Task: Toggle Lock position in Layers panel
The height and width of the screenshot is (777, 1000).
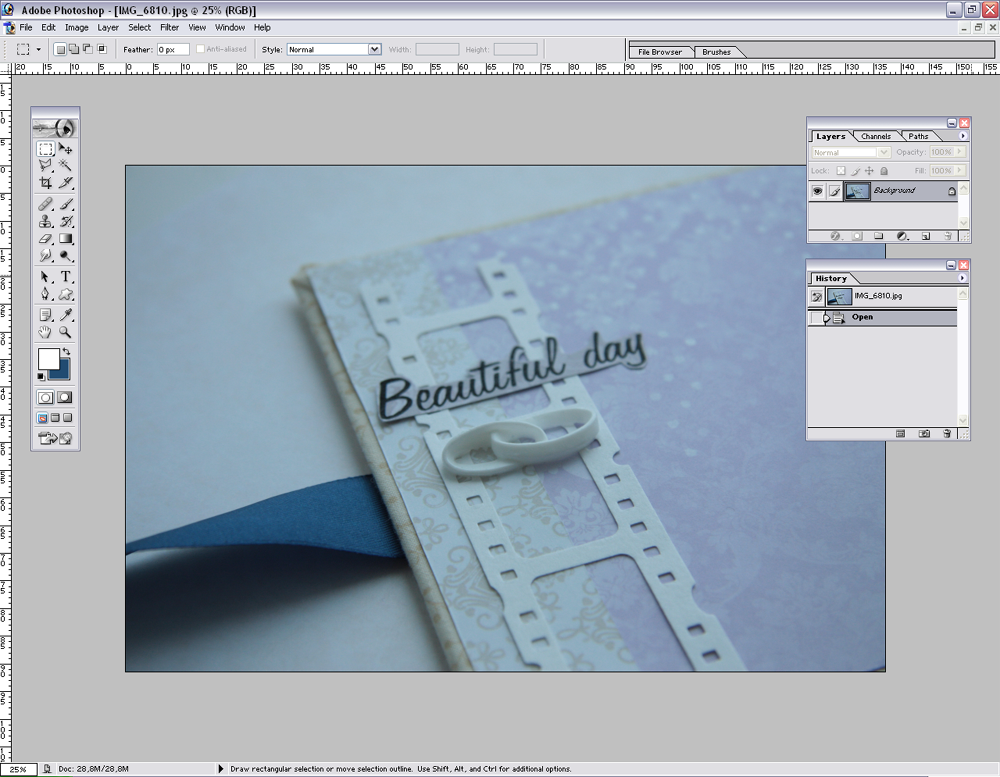Action: click(x=869, y=171)
